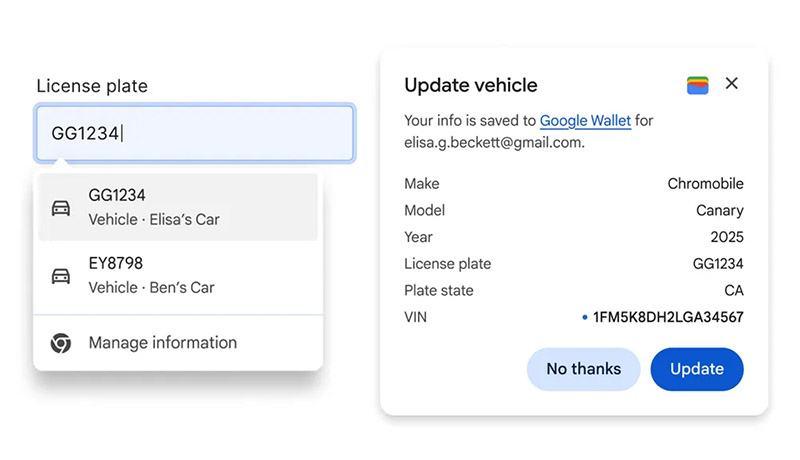Click the License plate field label
The image size is (800, 460).
92,86
